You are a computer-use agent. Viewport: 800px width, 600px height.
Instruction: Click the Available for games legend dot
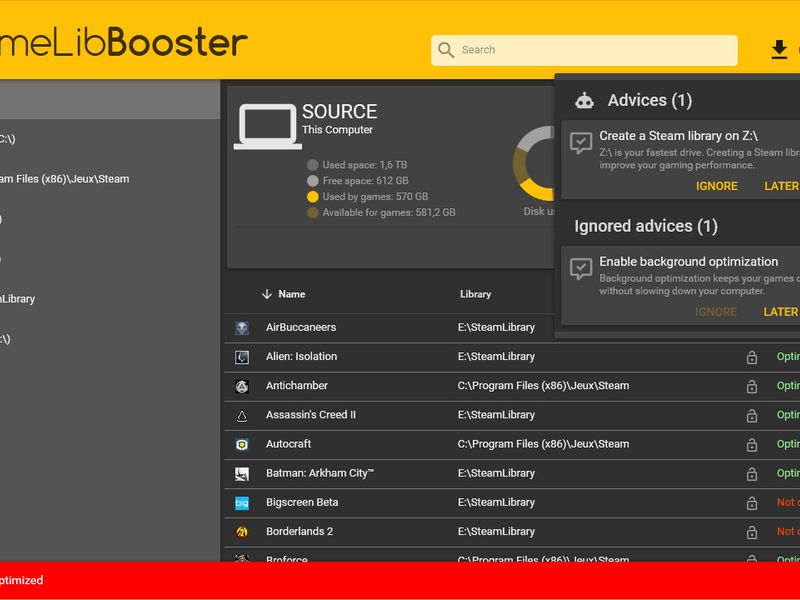tap(313, 212)
